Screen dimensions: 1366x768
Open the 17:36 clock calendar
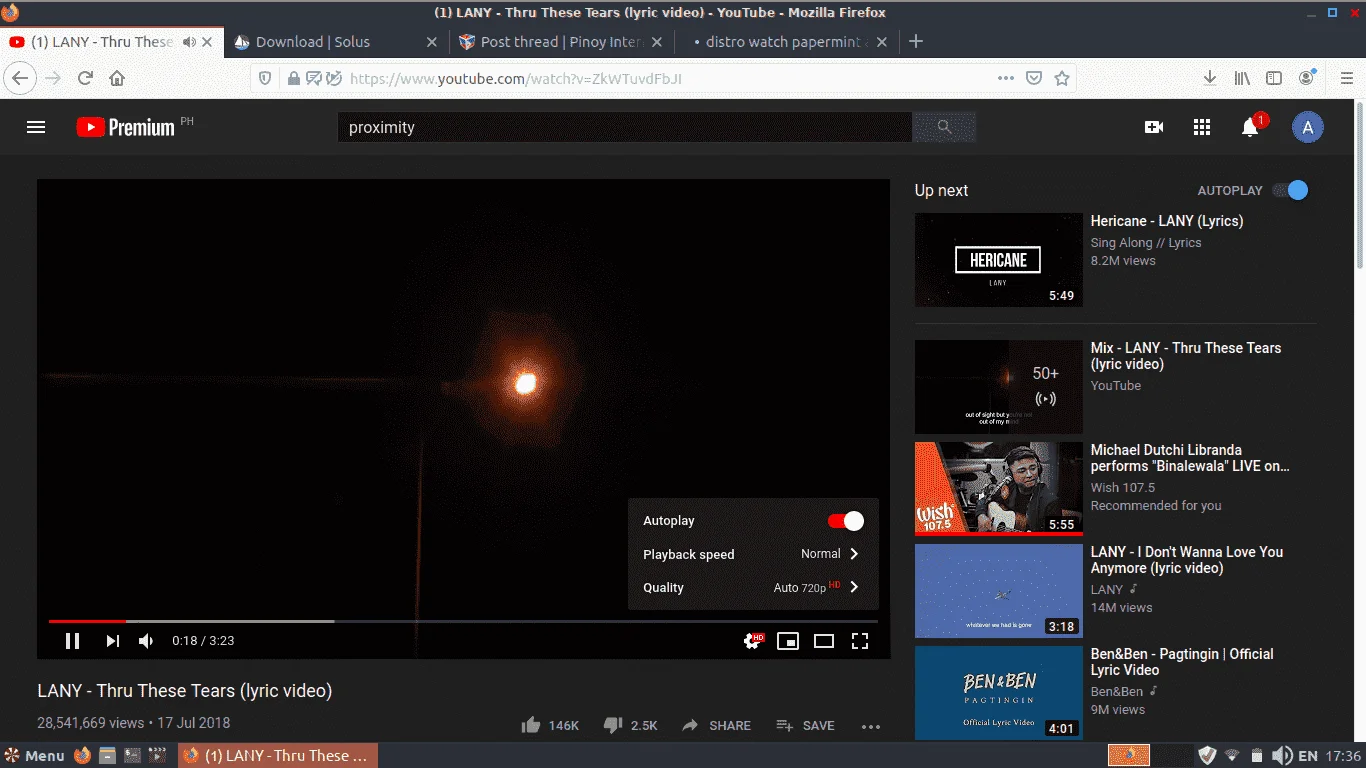tap(1343, 756)
